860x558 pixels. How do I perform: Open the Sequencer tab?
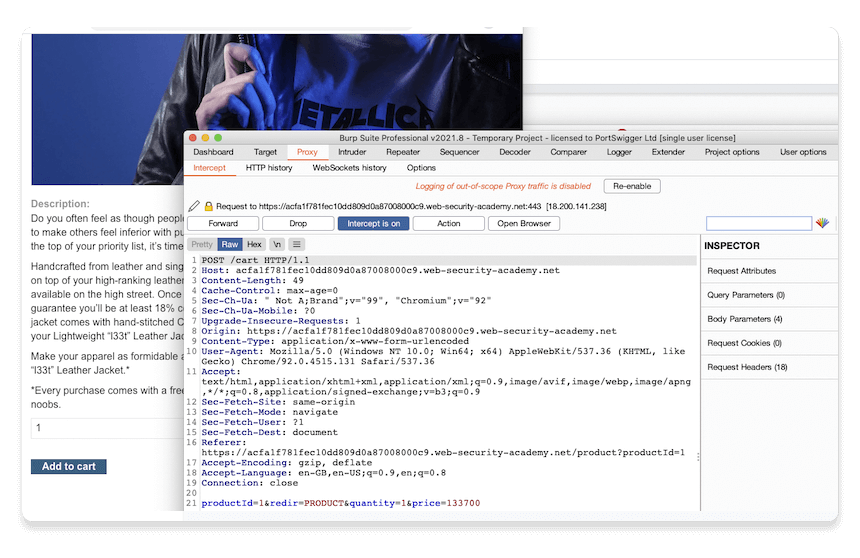pyautogui.click(x=460, y=152)
